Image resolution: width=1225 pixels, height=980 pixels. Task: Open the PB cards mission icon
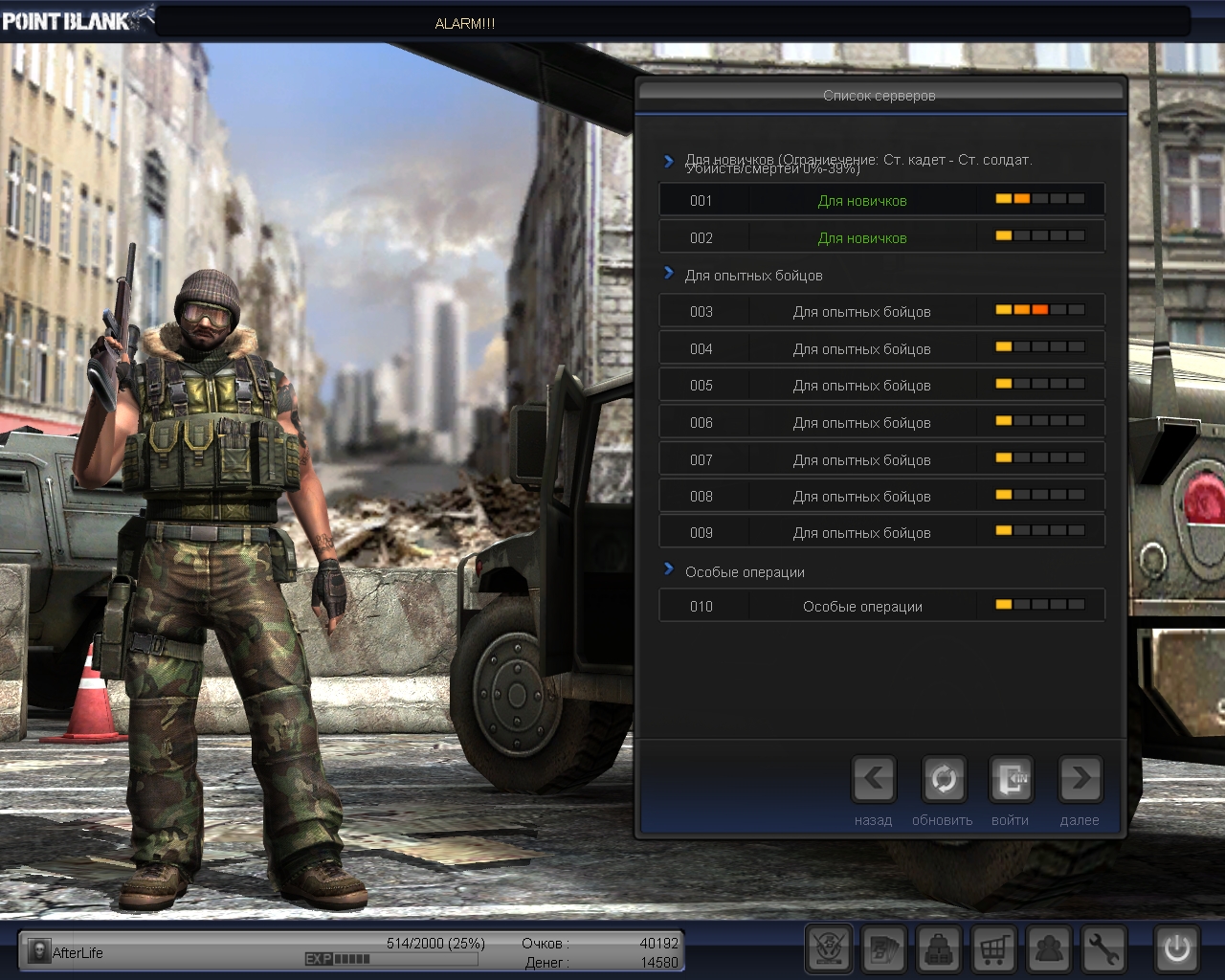884,949
